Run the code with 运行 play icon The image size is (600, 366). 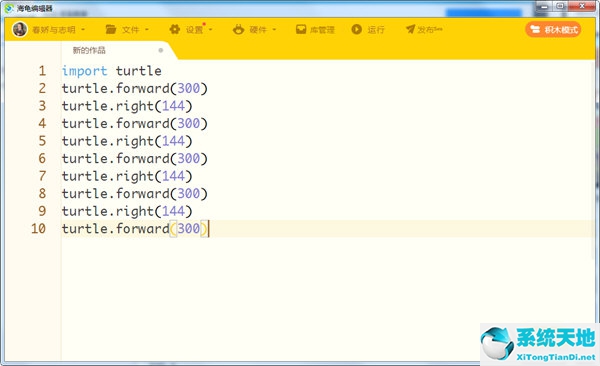pos(357,29)
